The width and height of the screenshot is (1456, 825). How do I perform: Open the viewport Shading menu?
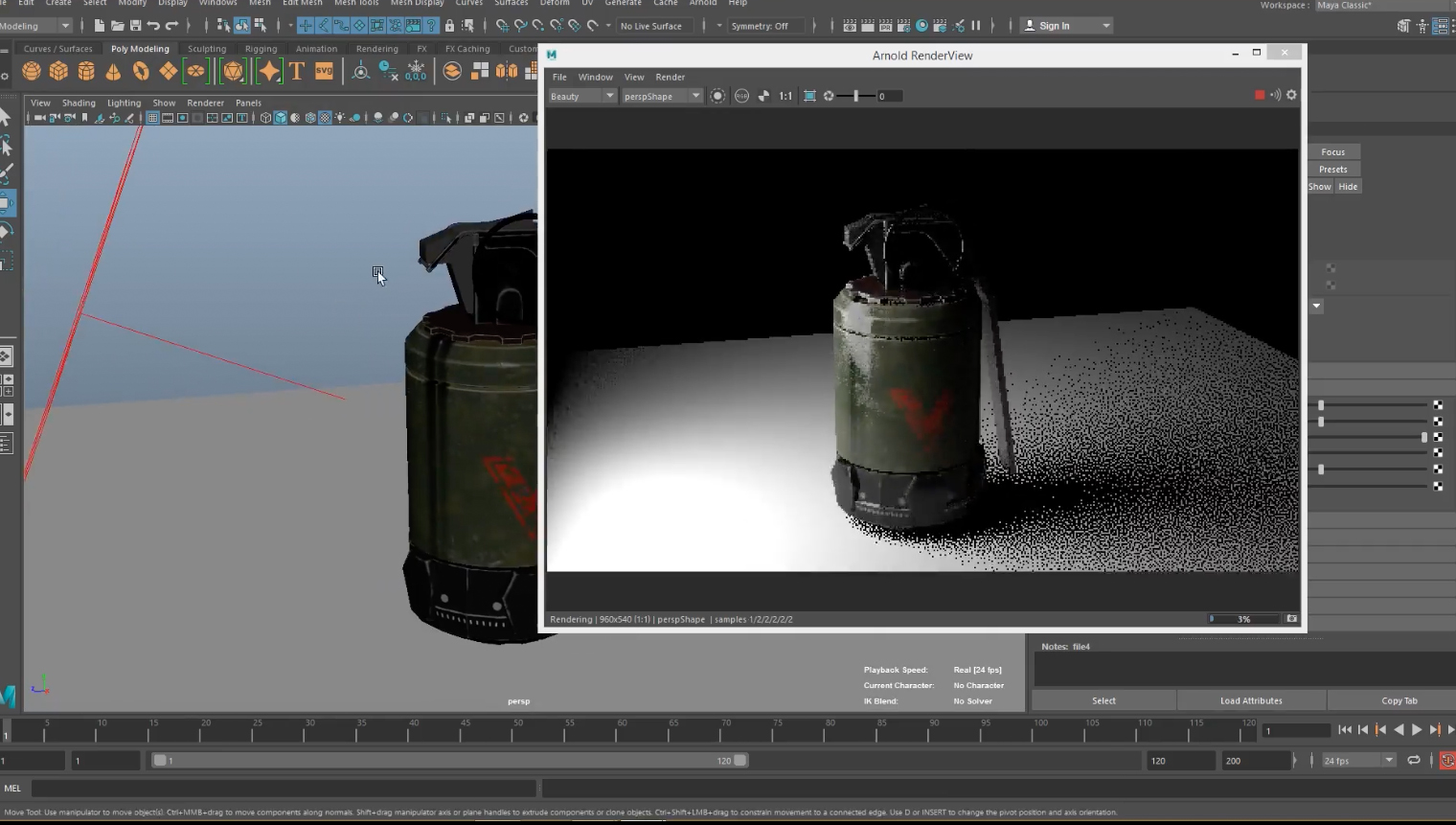[79, 103]
